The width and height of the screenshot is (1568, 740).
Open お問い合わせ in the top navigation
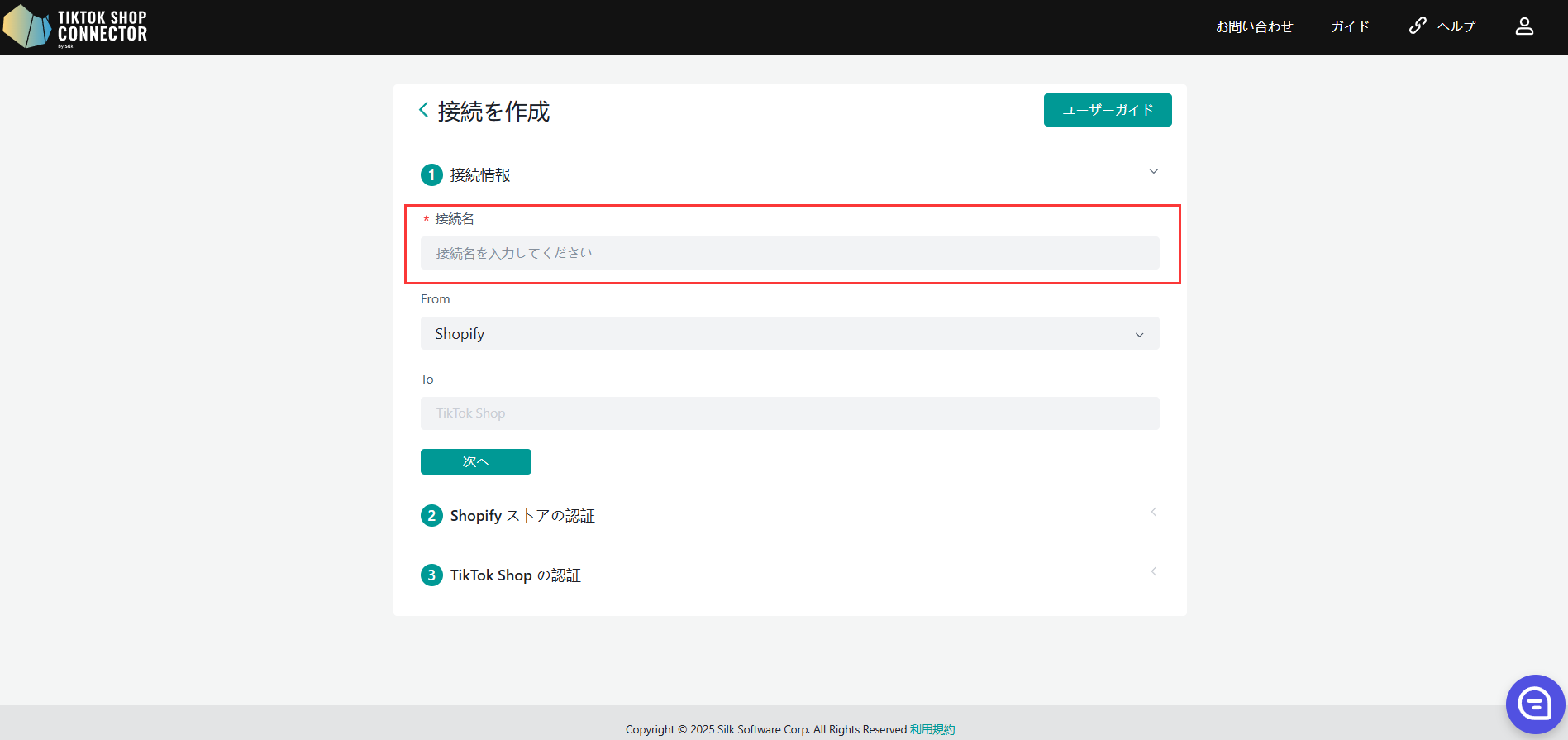[1254, 26]
